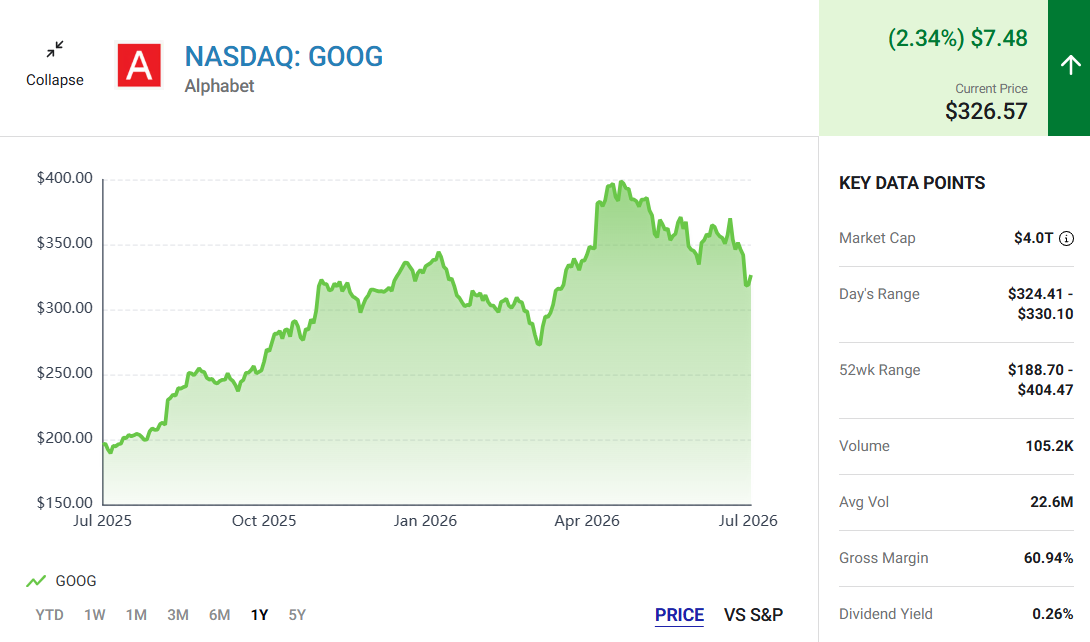Image resolution: width=1090 pixels, height=642 pixels.
Task: Click the GOOG legend line icon
Action: (35, 581)
